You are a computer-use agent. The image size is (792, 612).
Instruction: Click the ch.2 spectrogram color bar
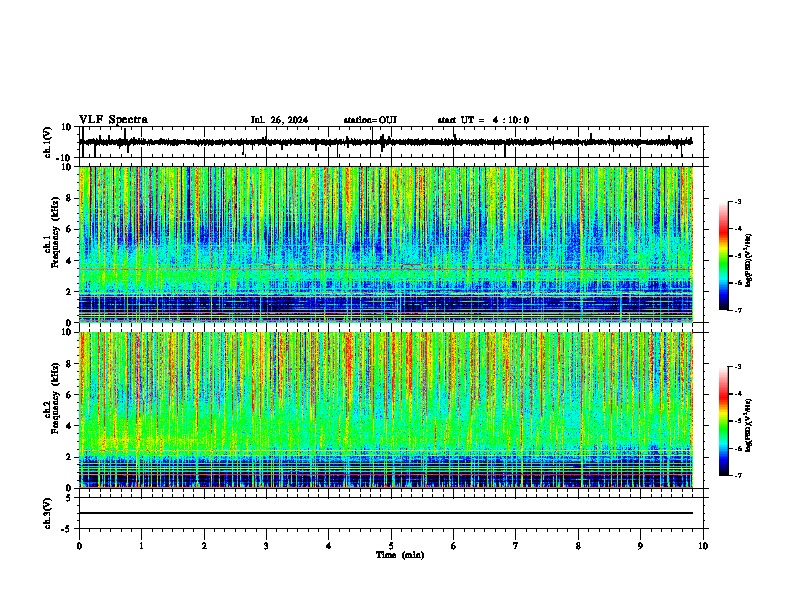point(724,421)
